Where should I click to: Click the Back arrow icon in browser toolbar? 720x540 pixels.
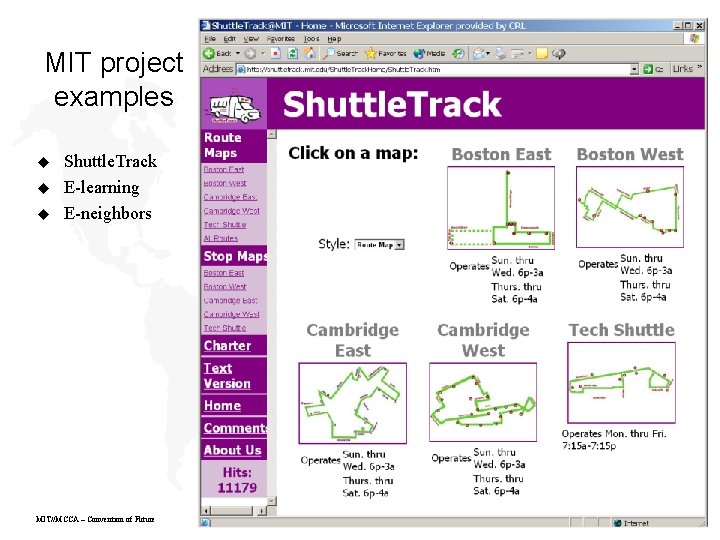209,54
